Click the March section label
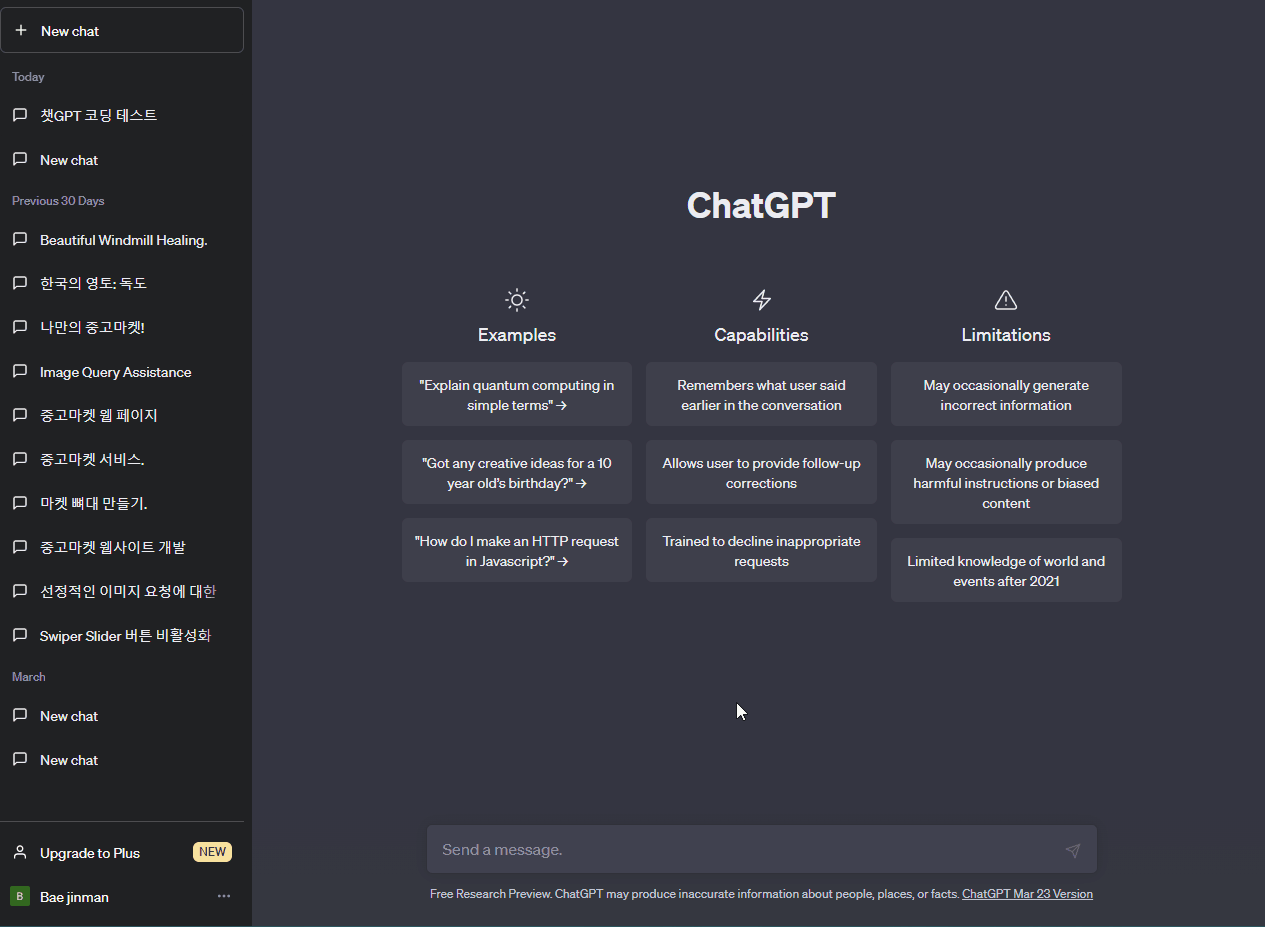The width and height of the screenshot is (1265, 927). coord(29,677)
